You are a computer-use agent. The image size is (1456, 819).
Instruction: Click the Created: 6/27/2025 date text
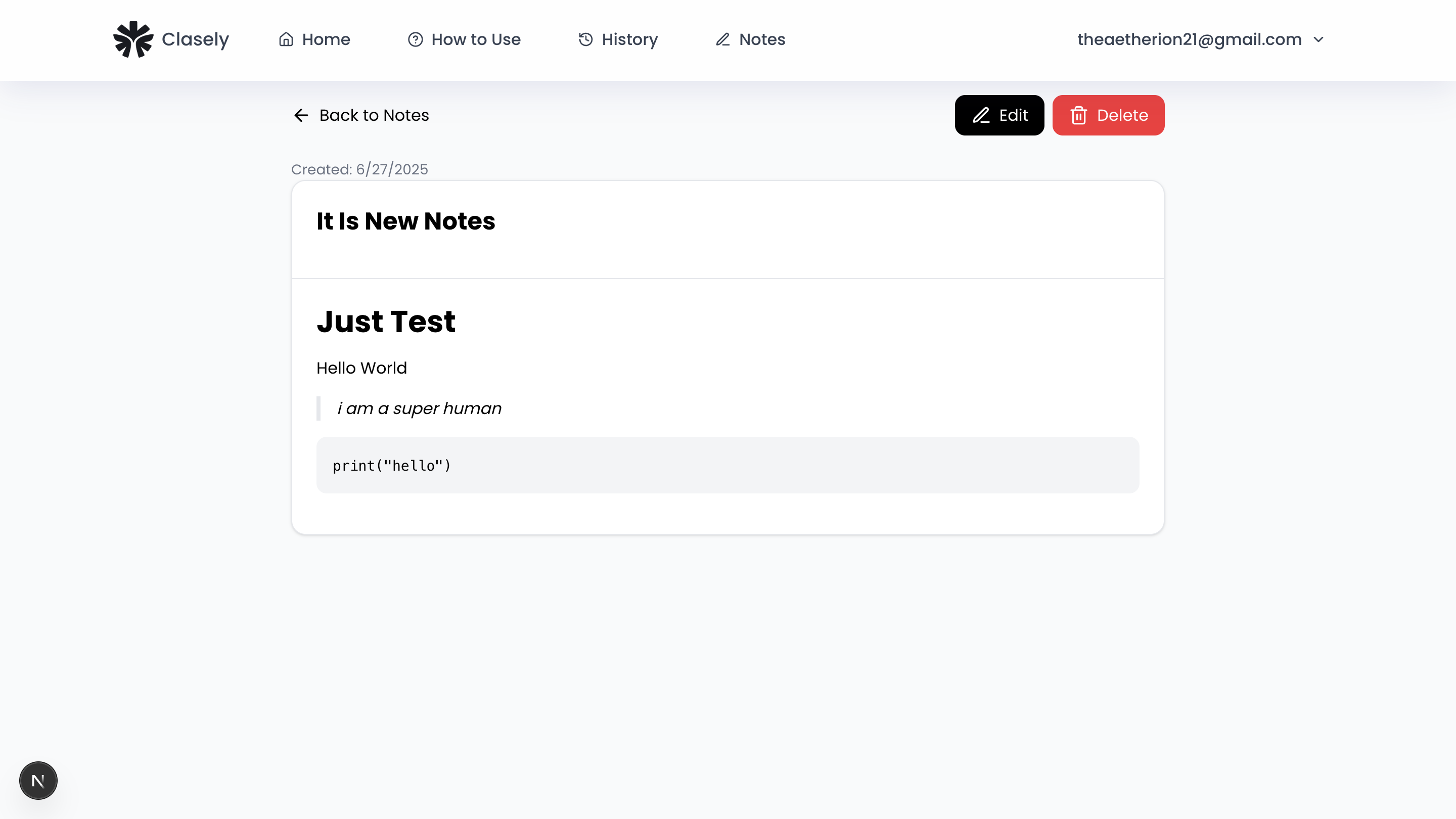coord(359,169)
